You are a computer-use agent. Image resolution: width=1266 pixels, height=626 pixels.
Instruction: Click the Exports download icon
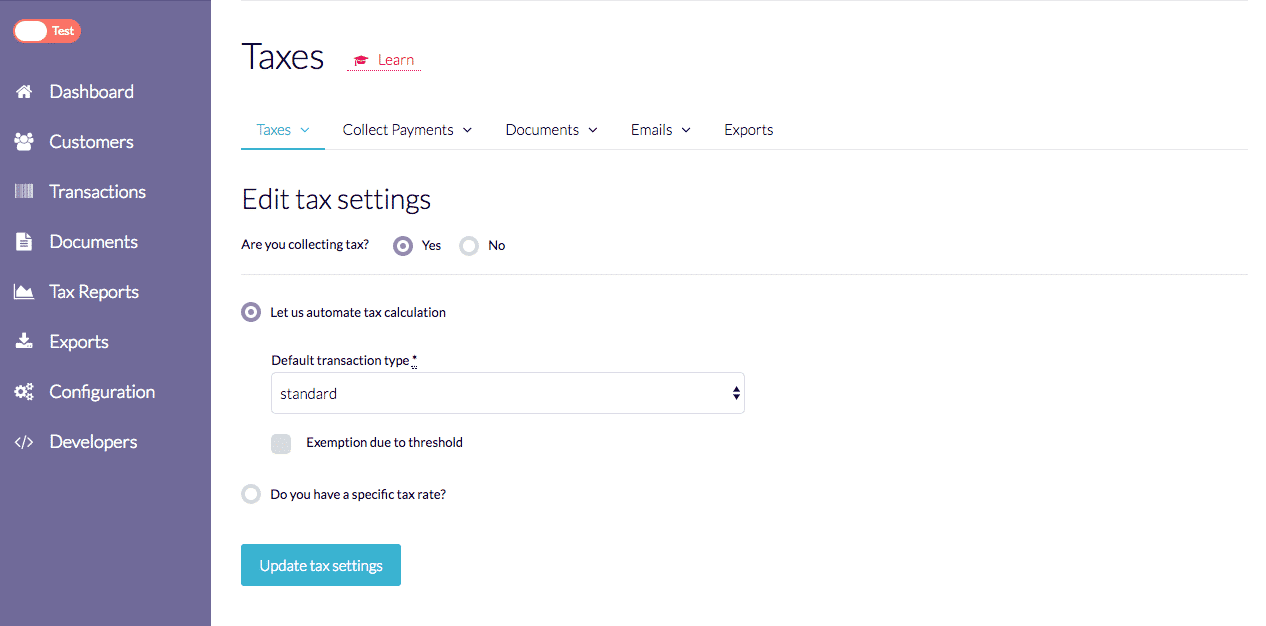tap(24, 342)
